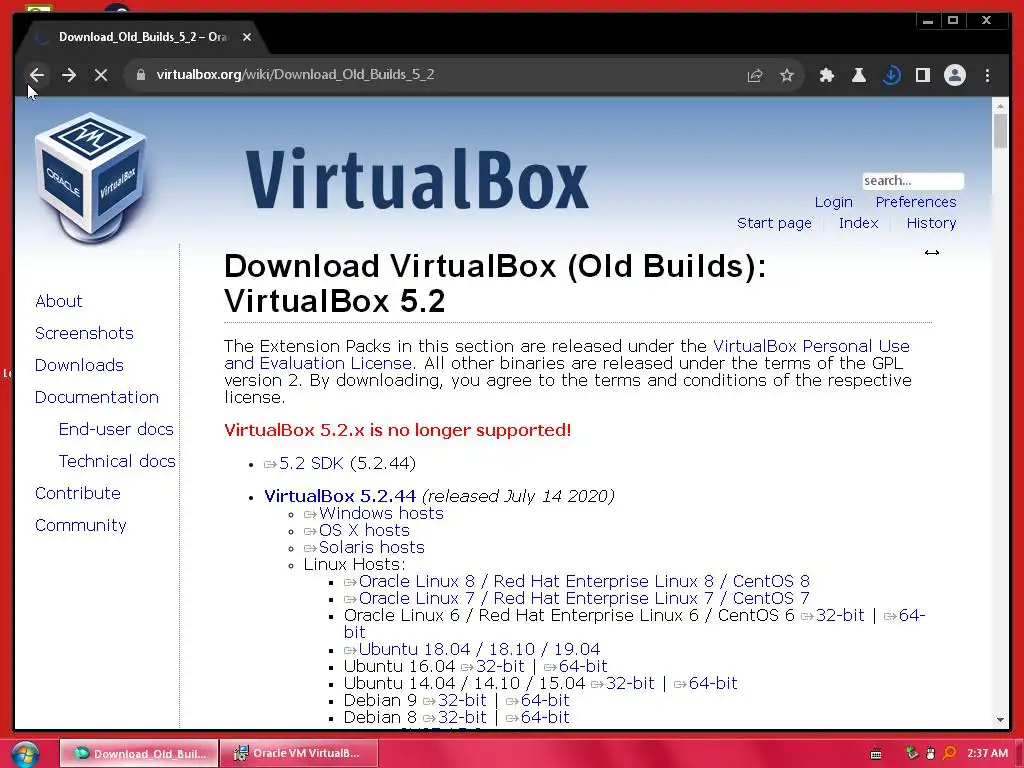Screen dimensions: 1024x768
Task: Open Community in the sidebar
Action: [x=80, y=525]
